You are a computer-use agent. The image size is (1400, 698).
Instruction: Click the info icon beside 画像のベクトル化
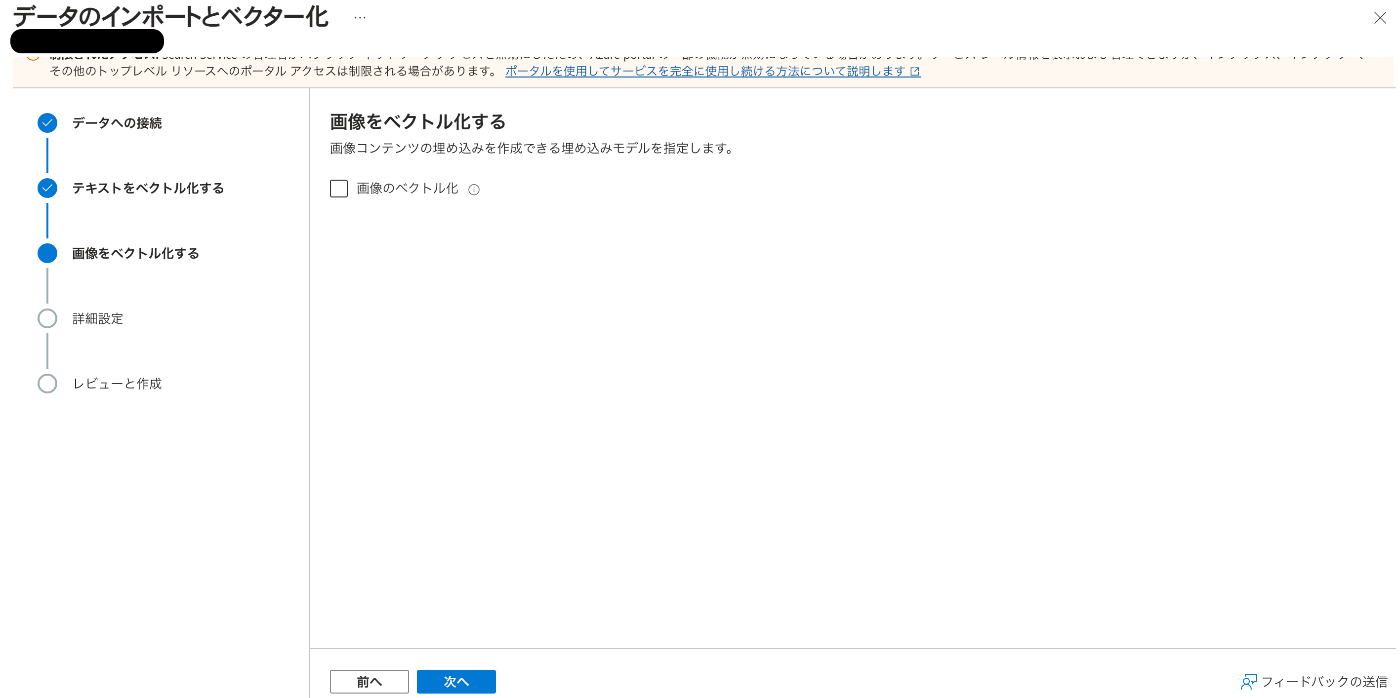[x=473, y=189]
